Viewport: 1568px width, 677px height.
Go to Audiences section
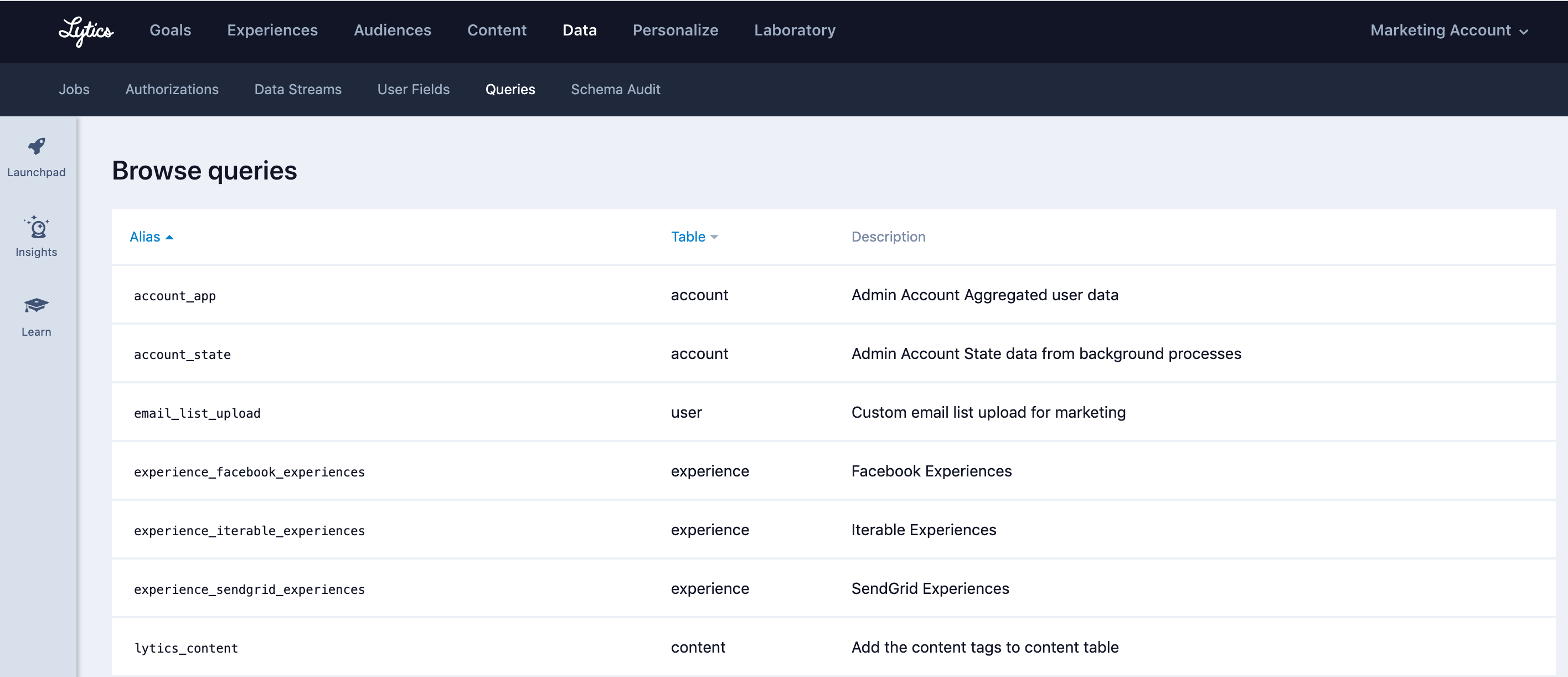[x=393, y=30]
